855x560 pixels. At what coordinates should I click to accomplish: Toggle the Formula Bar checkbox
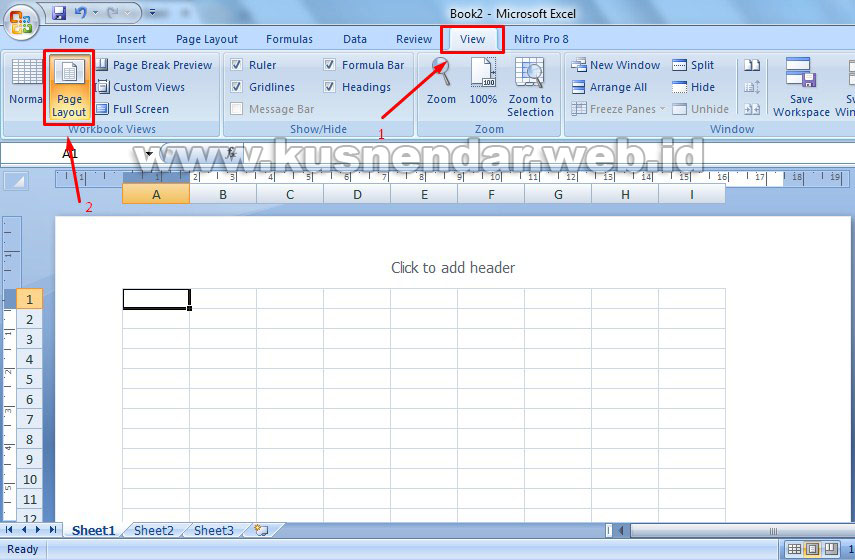pos(329,65)
